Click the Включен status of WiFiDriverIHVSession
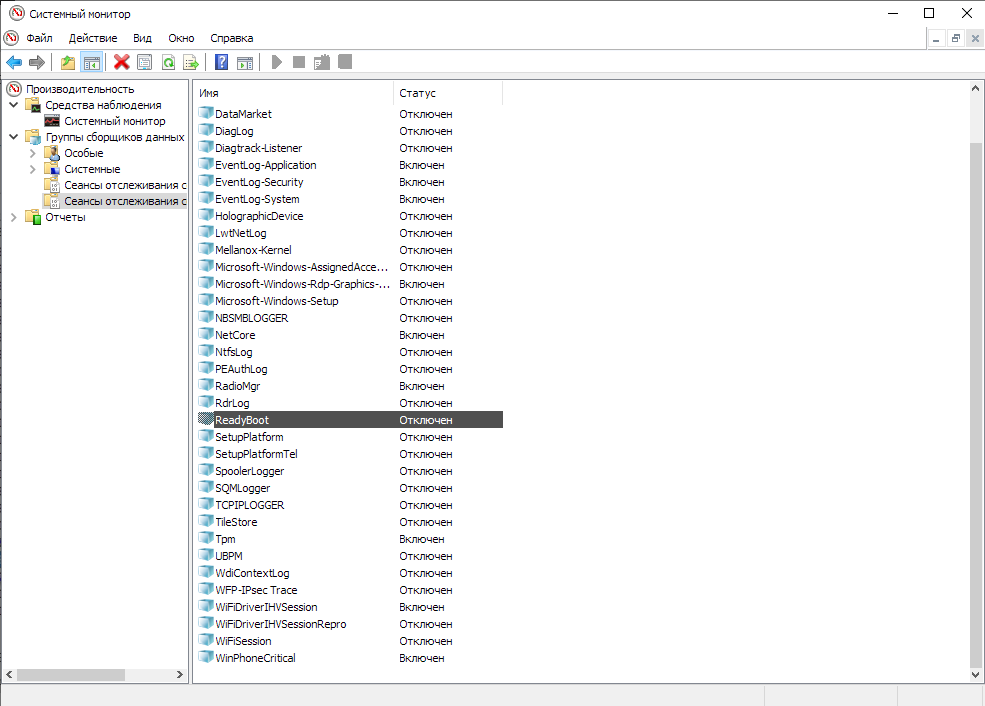The image size is (985, 706). point(422,607)
